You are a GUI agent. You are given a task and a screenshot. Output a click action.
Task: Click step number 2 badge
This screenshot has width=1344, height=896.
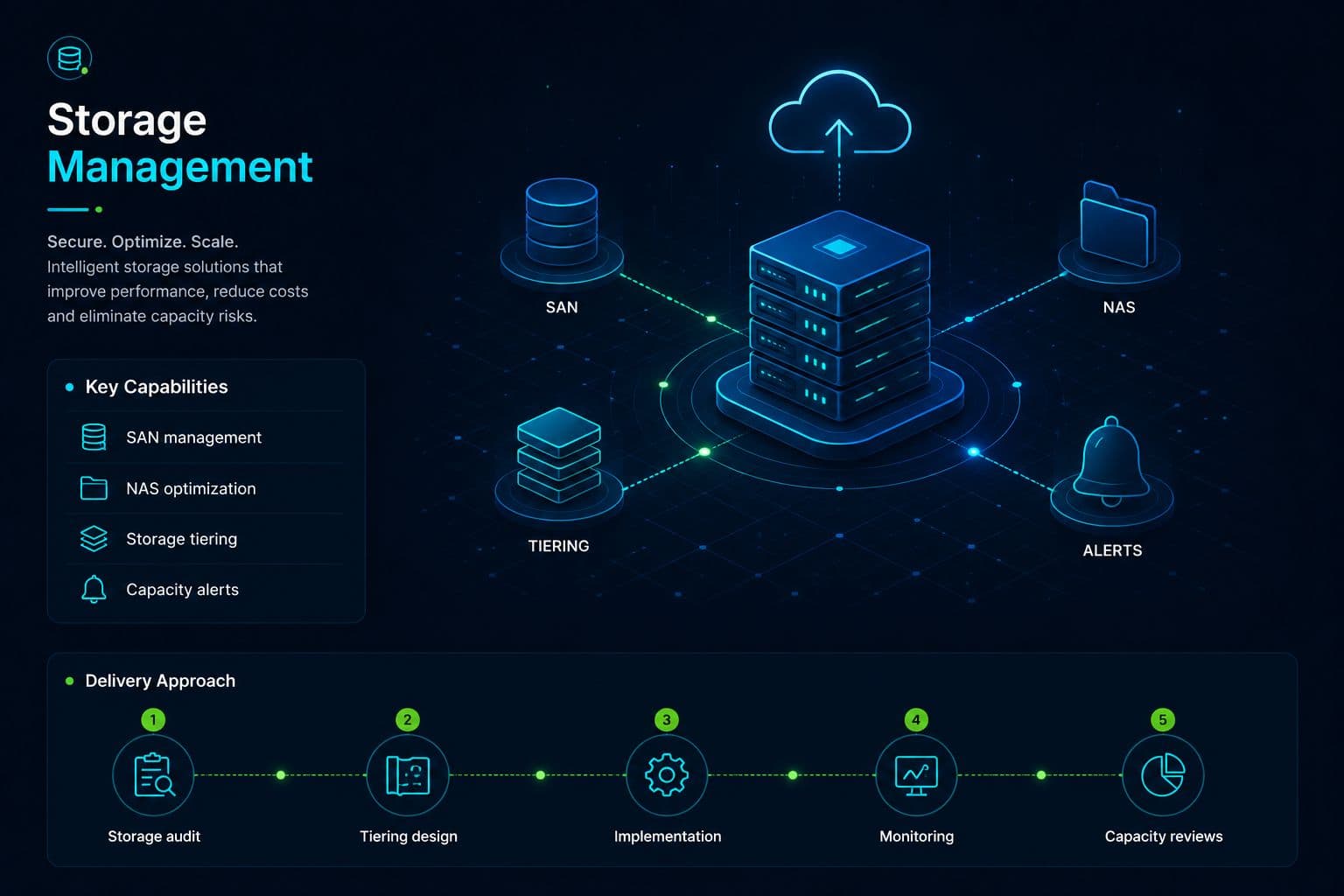coord(408,720)
